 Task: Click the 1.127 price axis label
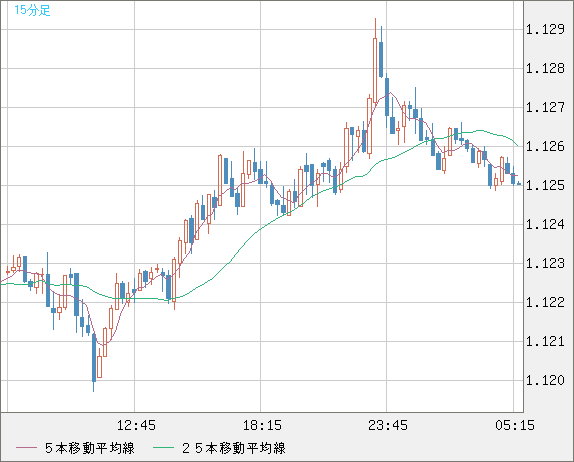point(545,108)
